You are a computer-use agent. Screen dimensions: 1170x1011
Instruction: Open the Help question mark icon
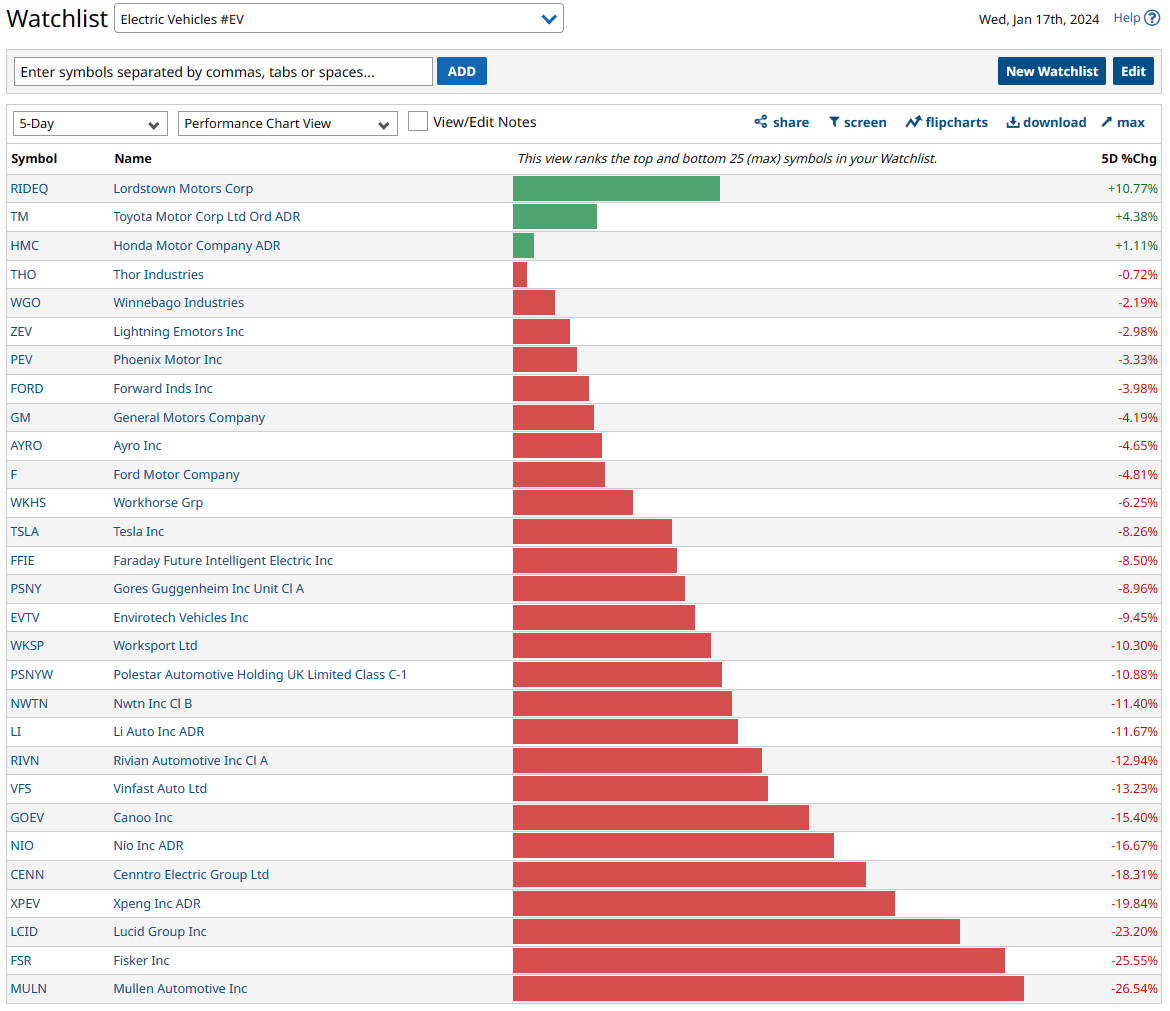coord(1152,18)
